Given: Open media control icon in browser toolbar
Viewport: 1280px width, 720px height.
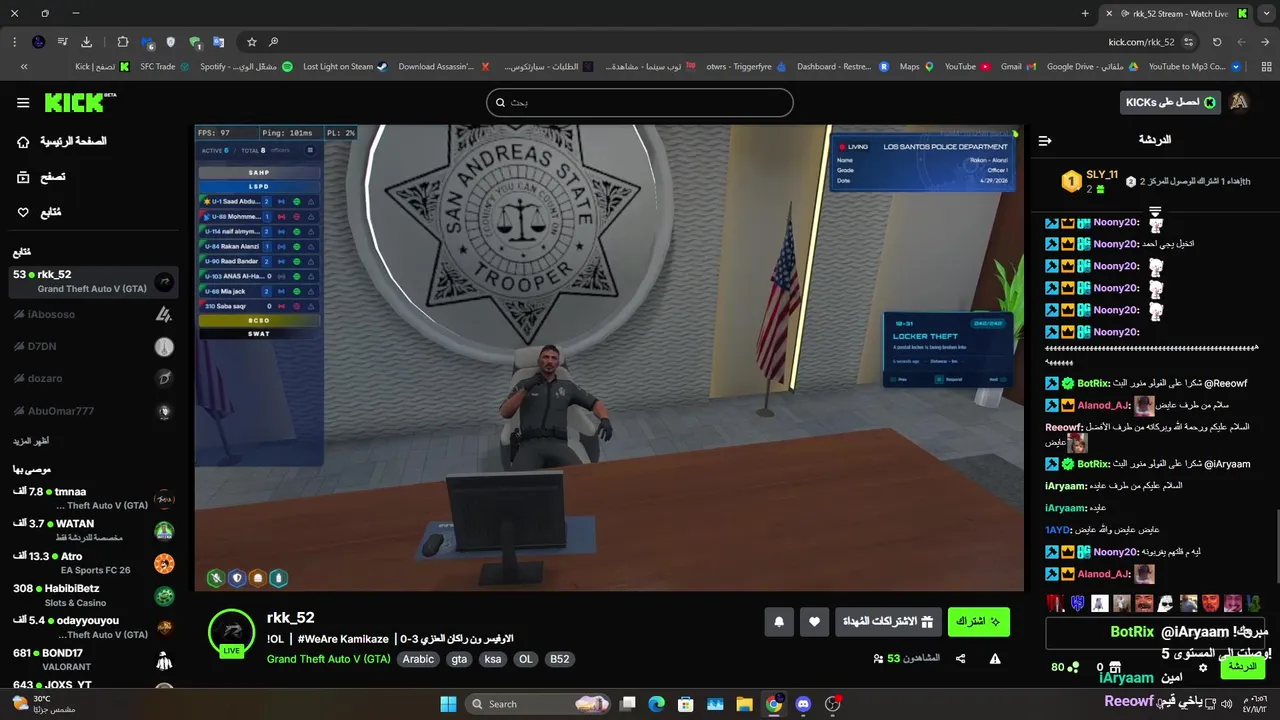Looking at the screenshot, I should [x=62, y=42].
